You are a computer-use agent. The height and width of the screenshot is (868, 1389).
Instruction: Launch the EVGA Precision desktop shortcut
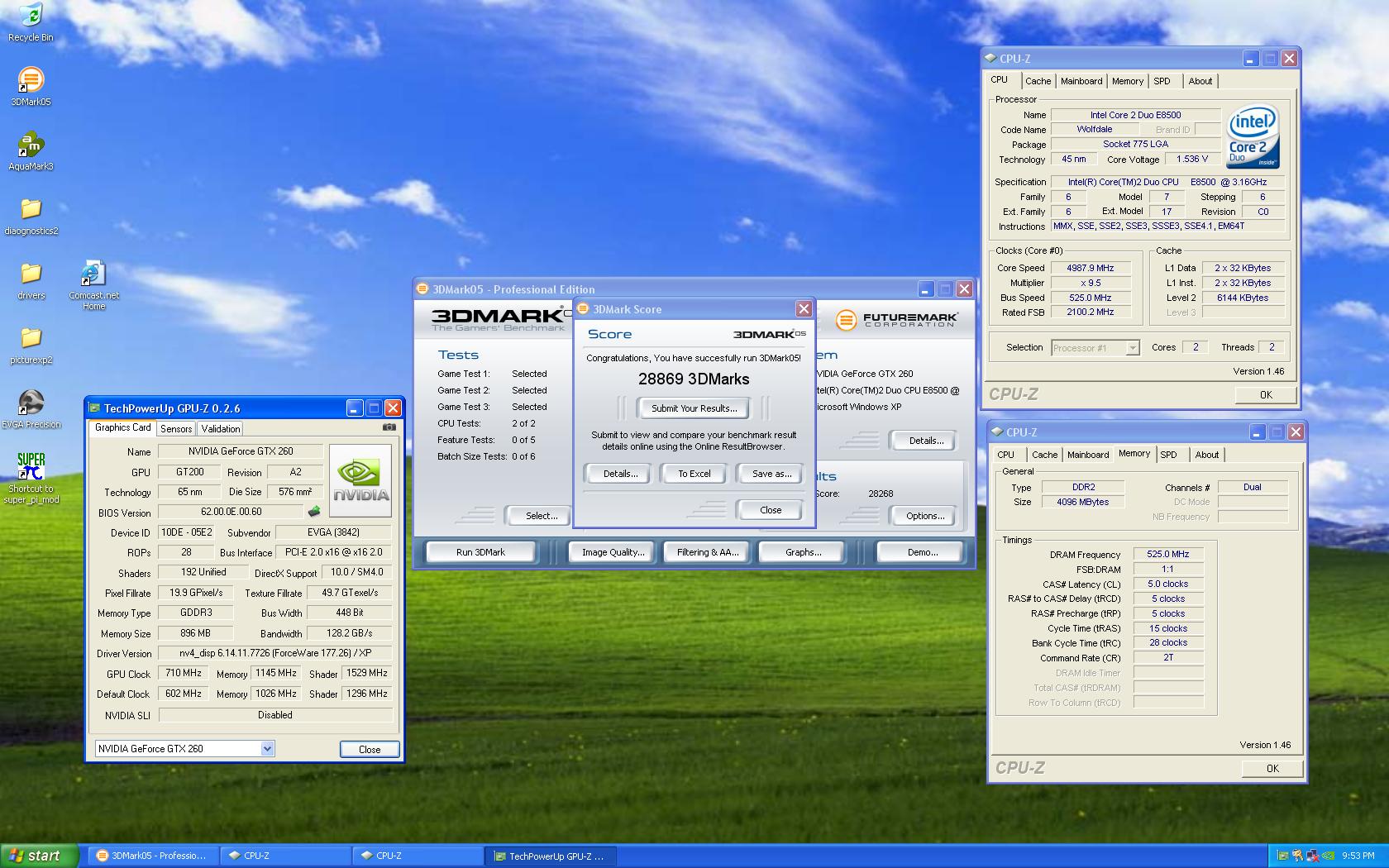tap(31, 409)
